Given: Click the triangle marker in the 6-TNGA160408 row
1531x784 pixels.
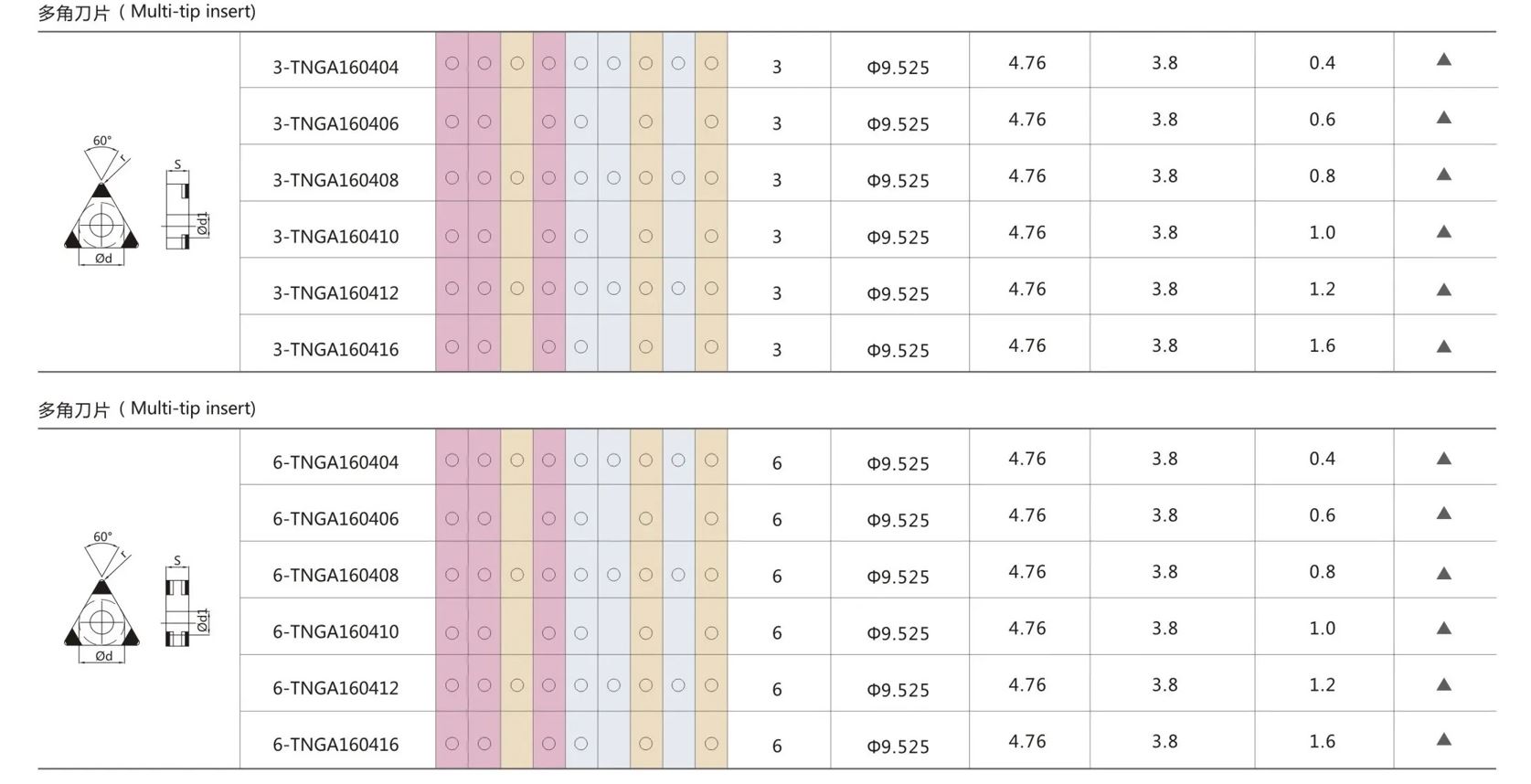Looking at the screenshot, I should pyautogui.click(x=1444, y=573).
